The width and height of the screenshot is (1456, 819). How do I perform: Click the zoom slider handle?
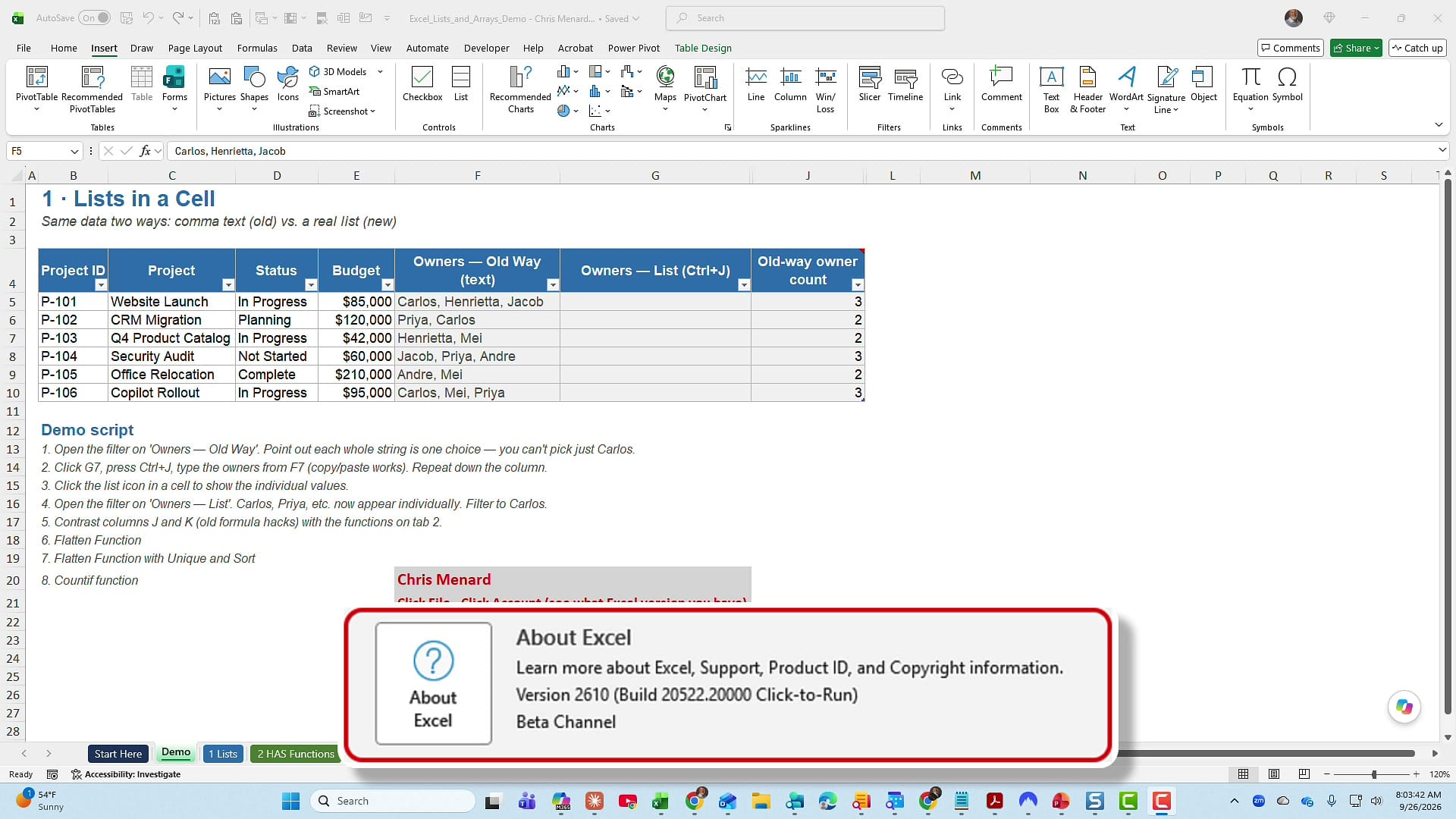(x=1374, y=774)
